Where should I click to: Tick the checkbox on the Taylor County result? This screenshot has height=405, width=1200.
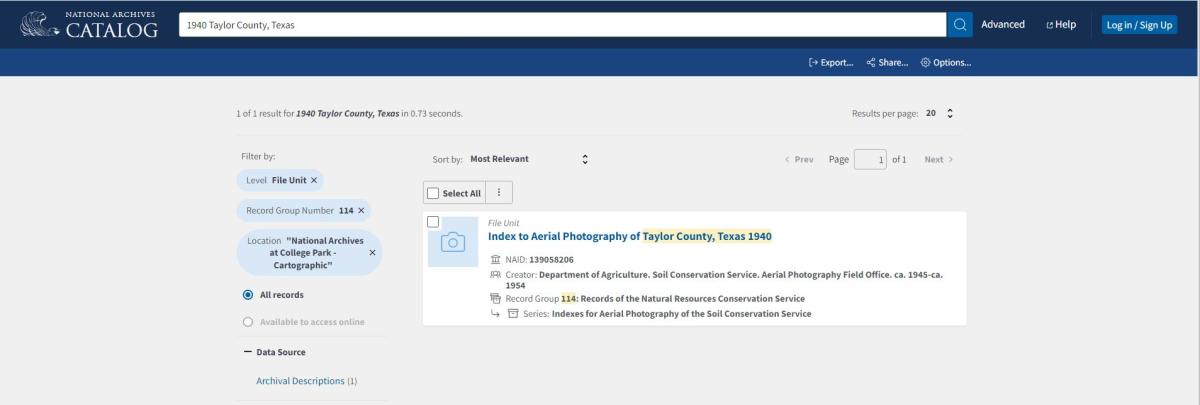click(x=433, y=221)
